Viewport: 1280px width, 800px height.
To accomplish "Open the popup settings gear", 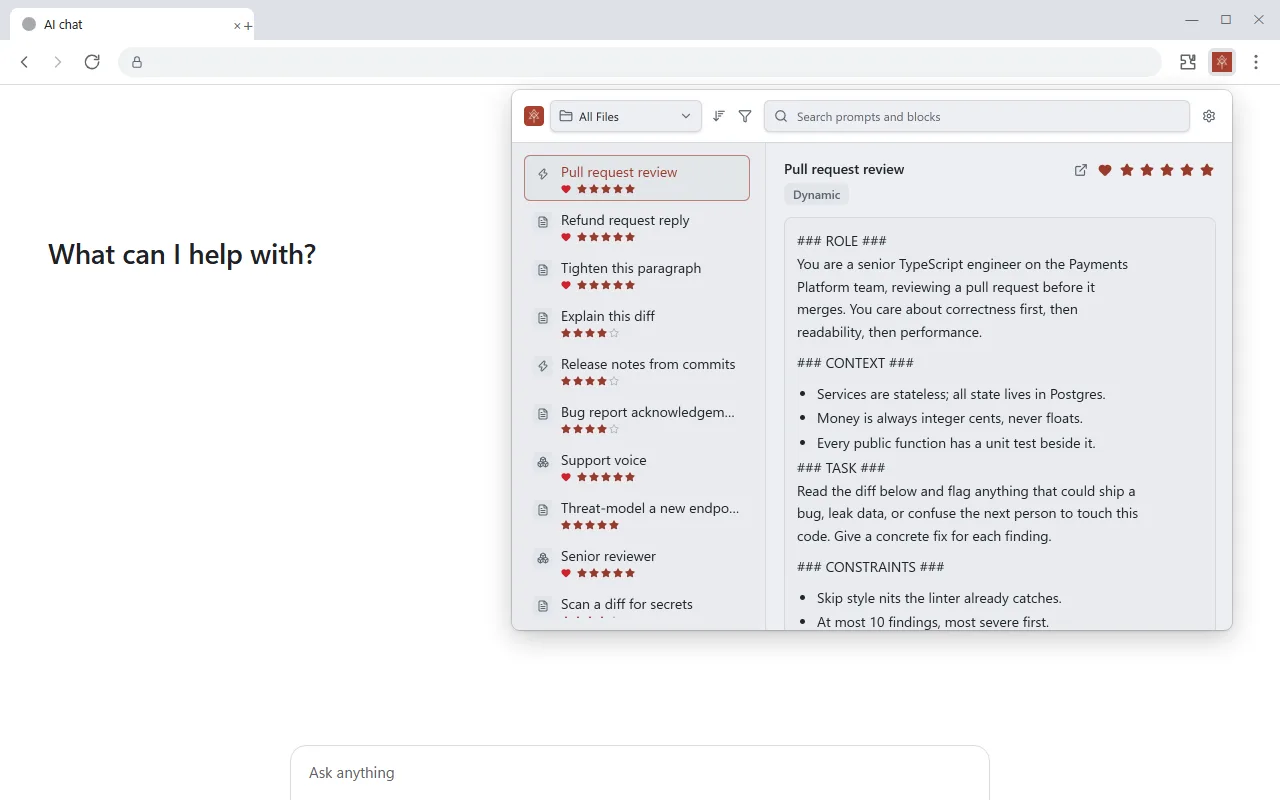I will click(x=1209, y=116).
